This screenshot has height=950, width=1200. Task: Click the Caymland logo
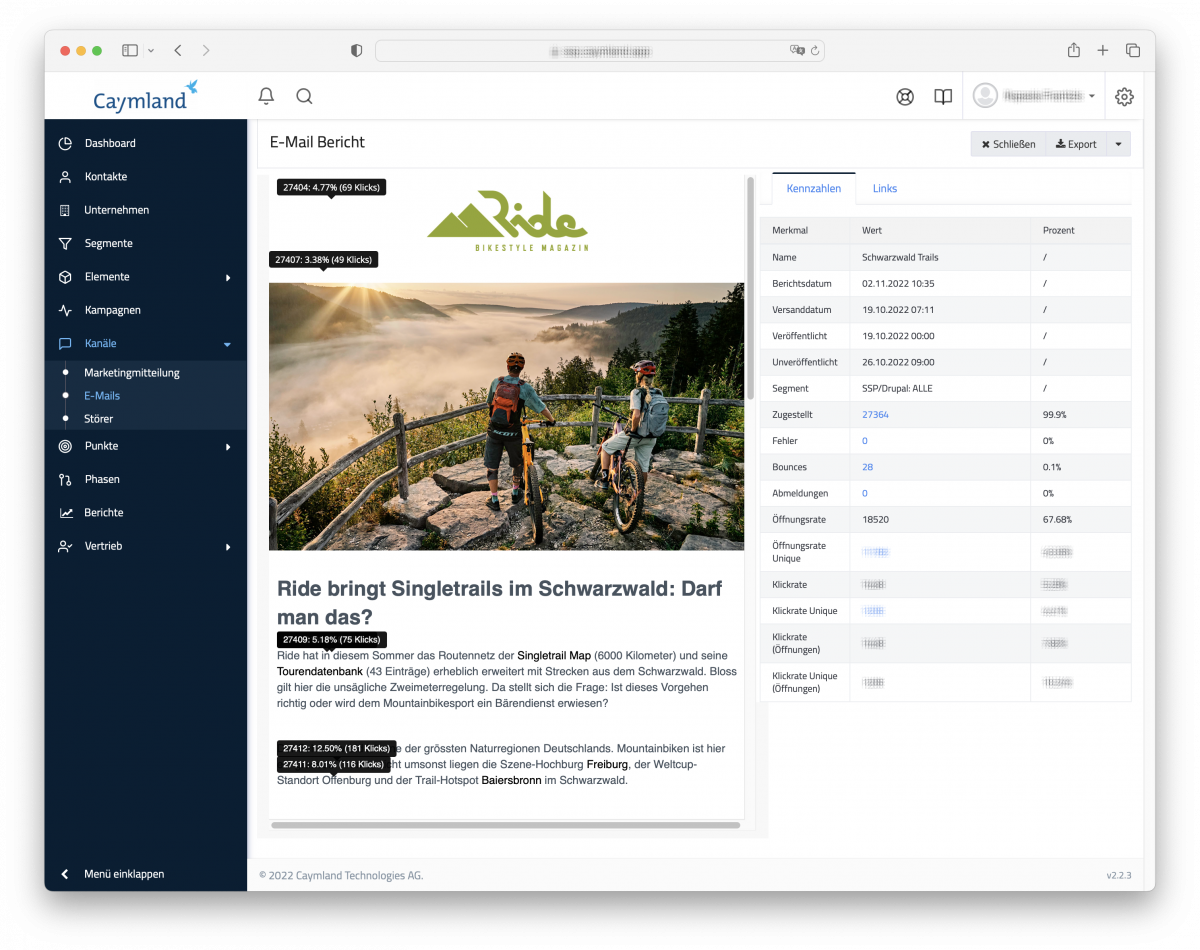(145, 96)
